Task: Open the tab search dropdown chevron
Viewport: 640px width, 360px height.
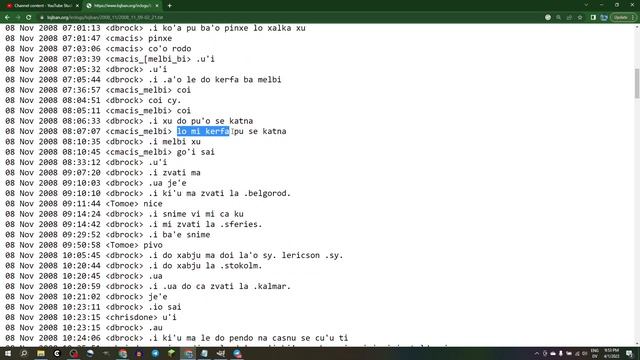Action: 586,5
